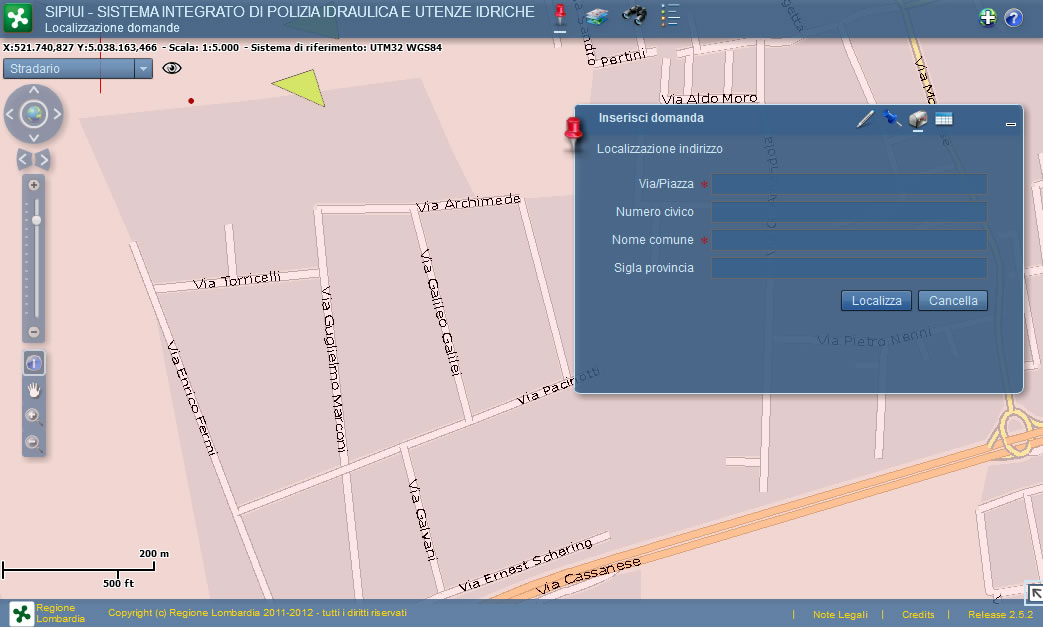Click the SIPIUI green logo top left
The image size is (1043, 628).
(18, 18)
